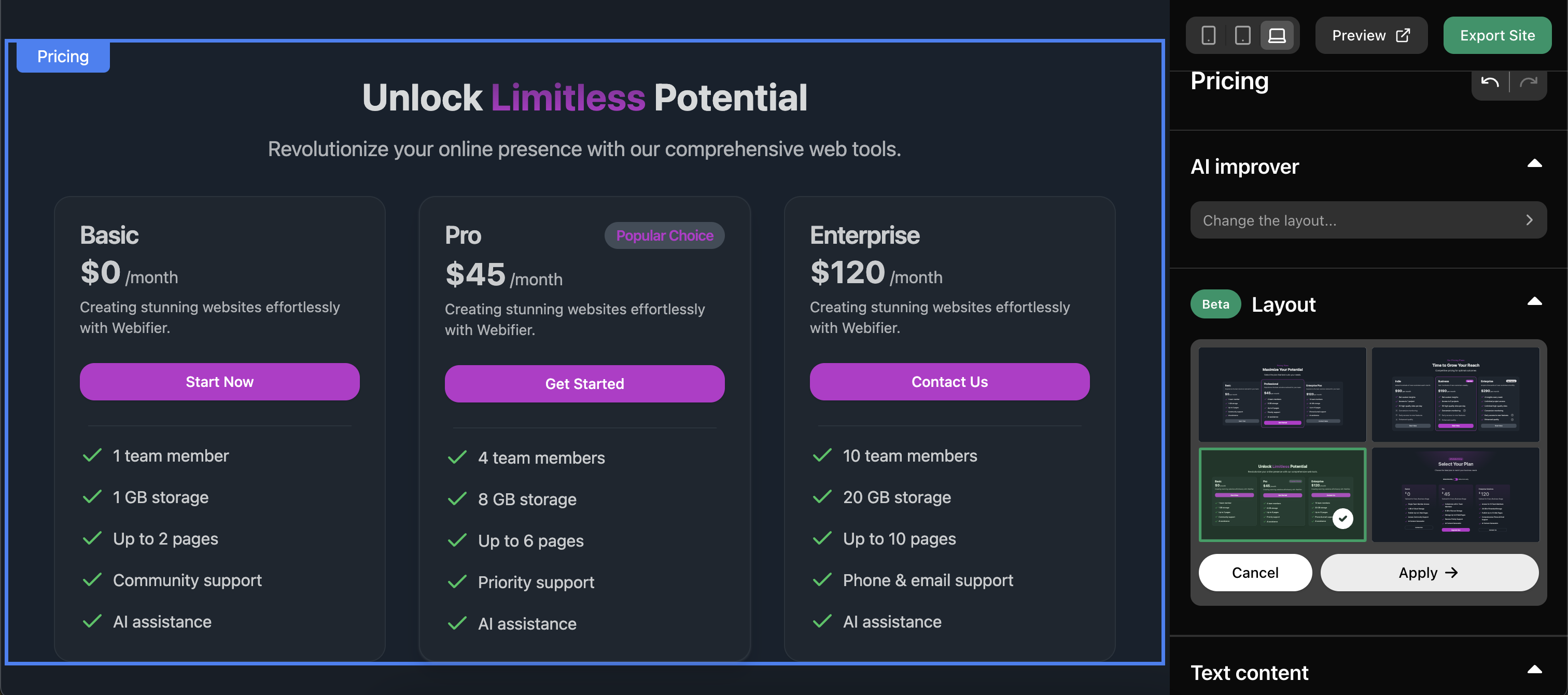
Task: Switch to mobile phone viewport icon
Action: [x=1208, y=35]
